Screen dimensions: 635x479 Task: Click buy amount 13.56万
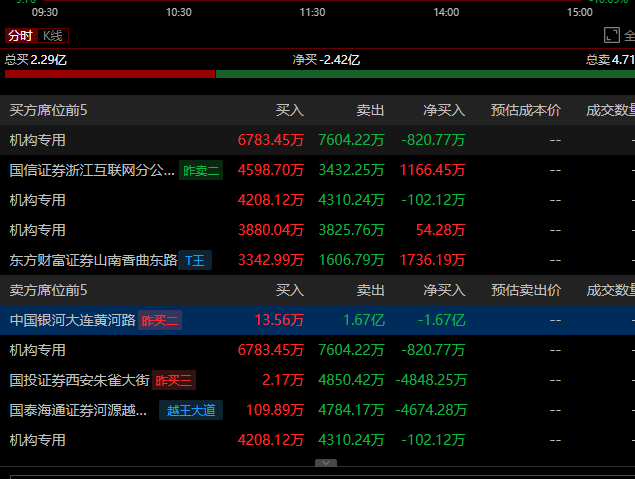[x=279, y=320]
